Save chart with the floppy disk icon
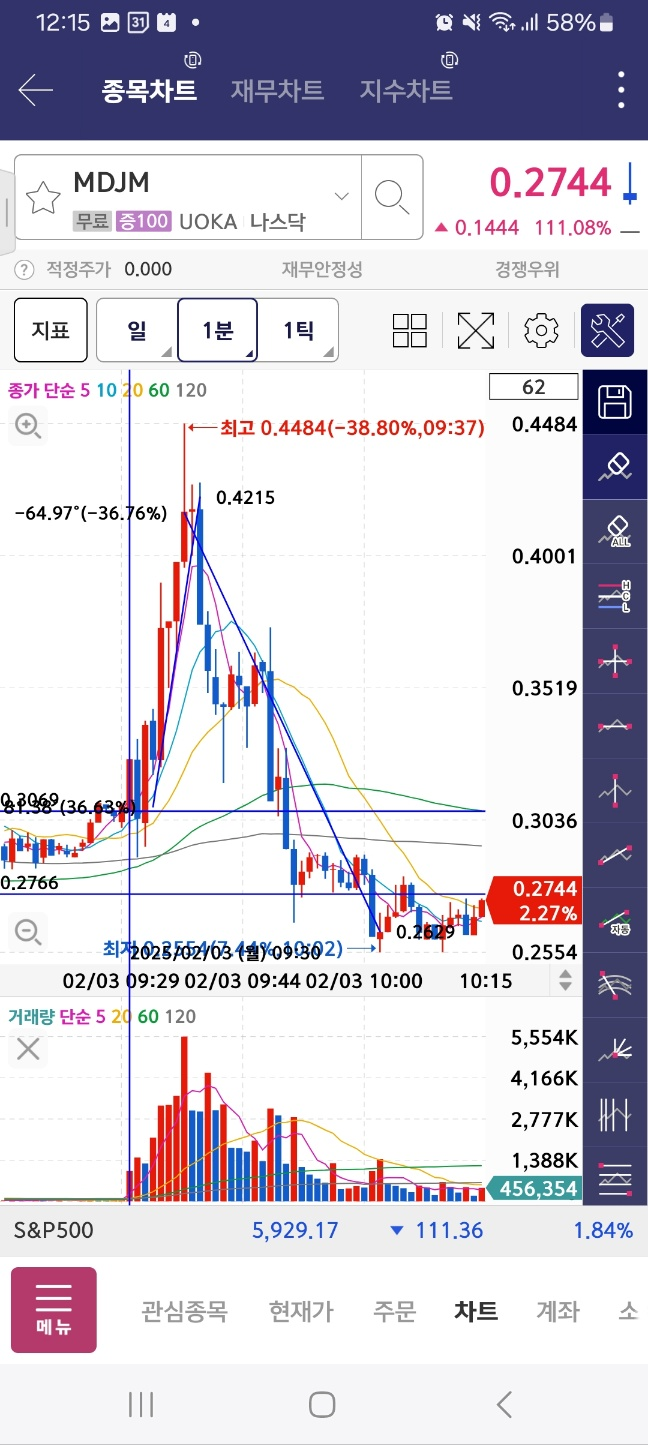Viewport: 648px width, 1445px height. tap(615, 402)
